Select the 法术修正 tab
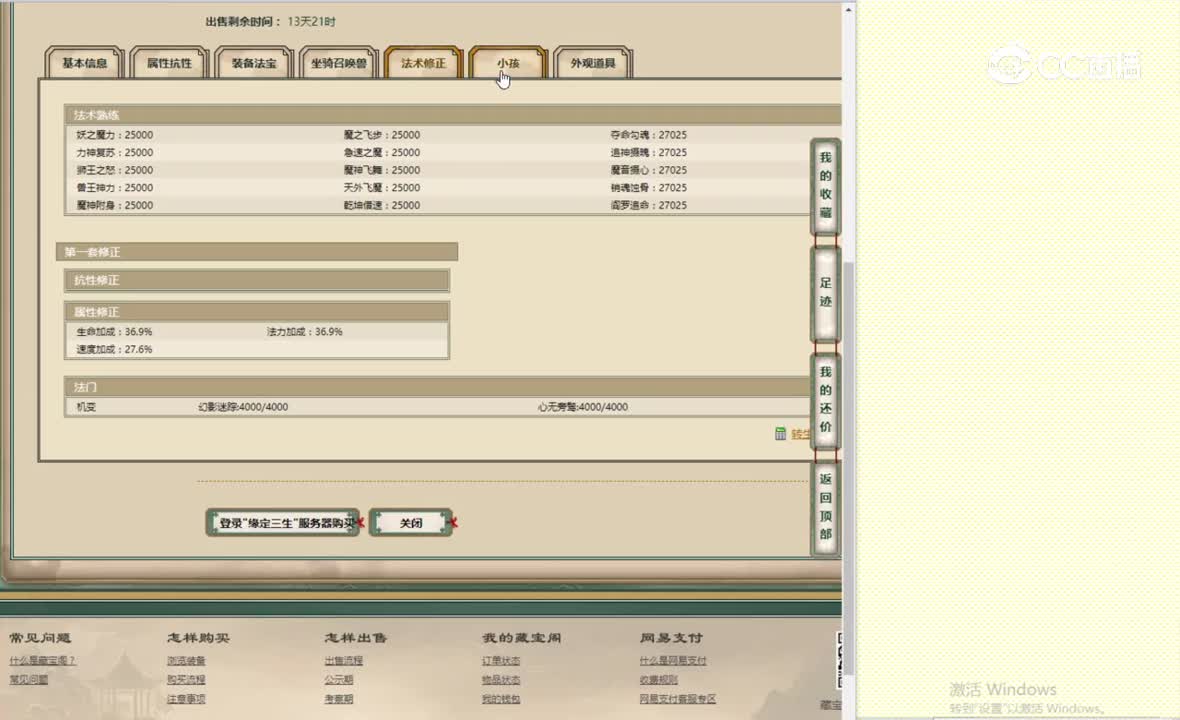The image size is (1180, 720). (423, 63)
